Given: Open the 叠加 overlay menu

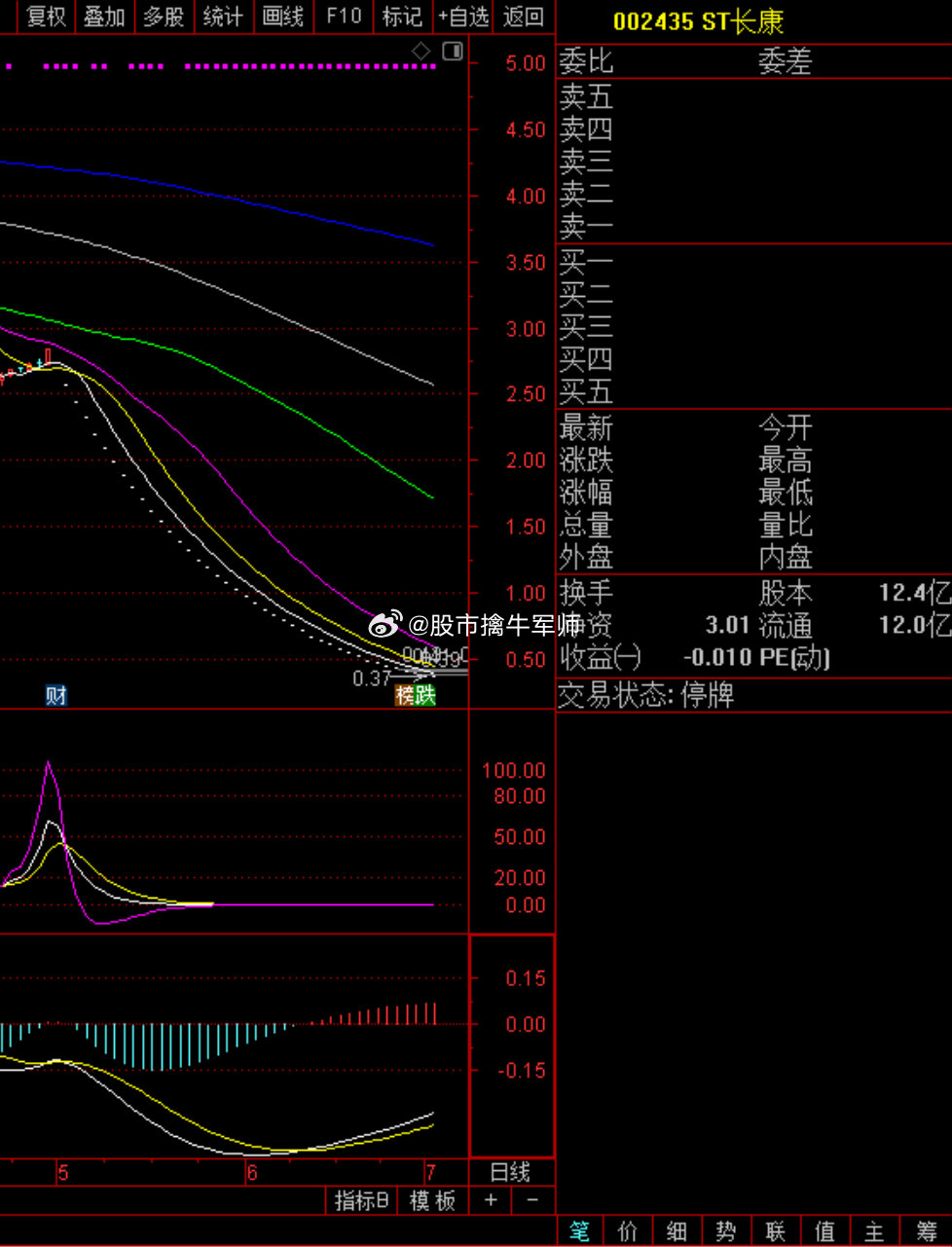Looking at the screenshot, I should 104,17.
